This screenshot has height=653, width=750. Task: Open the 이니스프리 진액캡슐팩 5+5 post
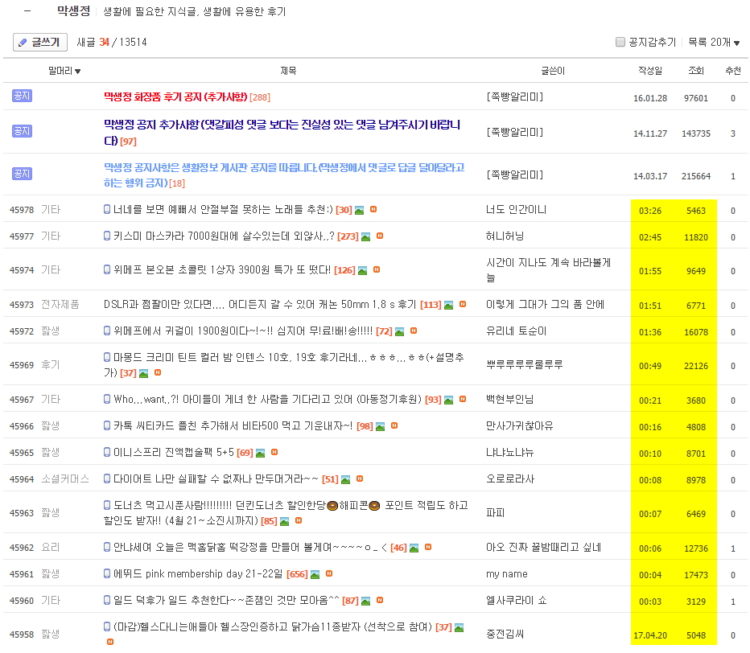(174, 452)
